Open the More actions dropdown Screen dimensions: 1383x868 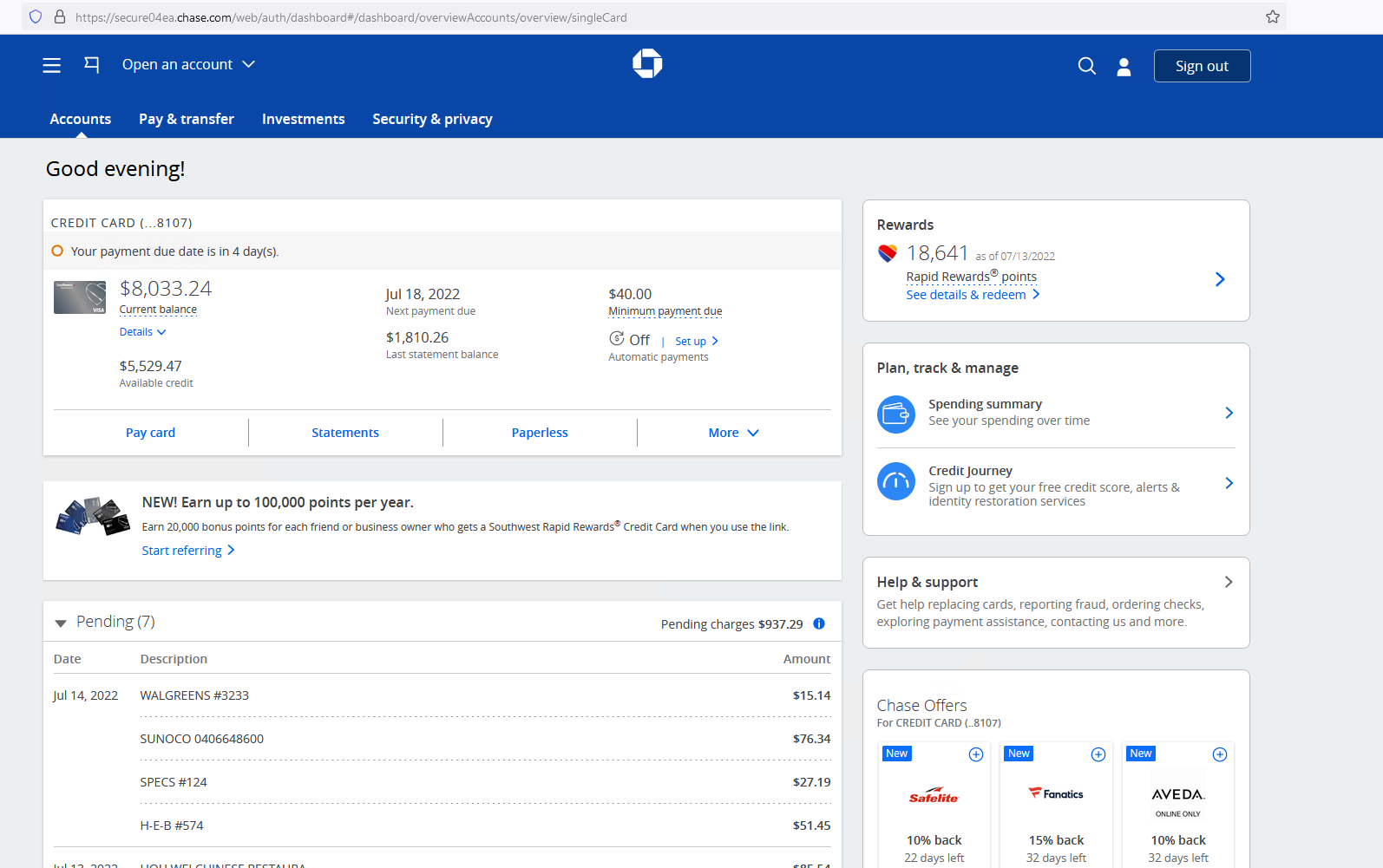[734, 433]
